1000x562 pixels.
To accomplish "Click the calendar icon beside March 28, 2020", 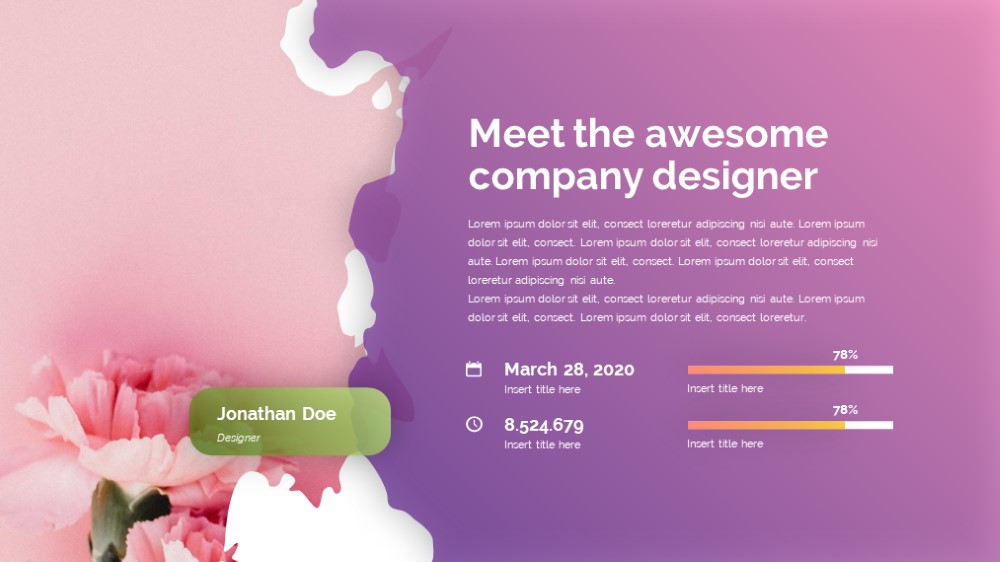I will click(x=474, y=369).
